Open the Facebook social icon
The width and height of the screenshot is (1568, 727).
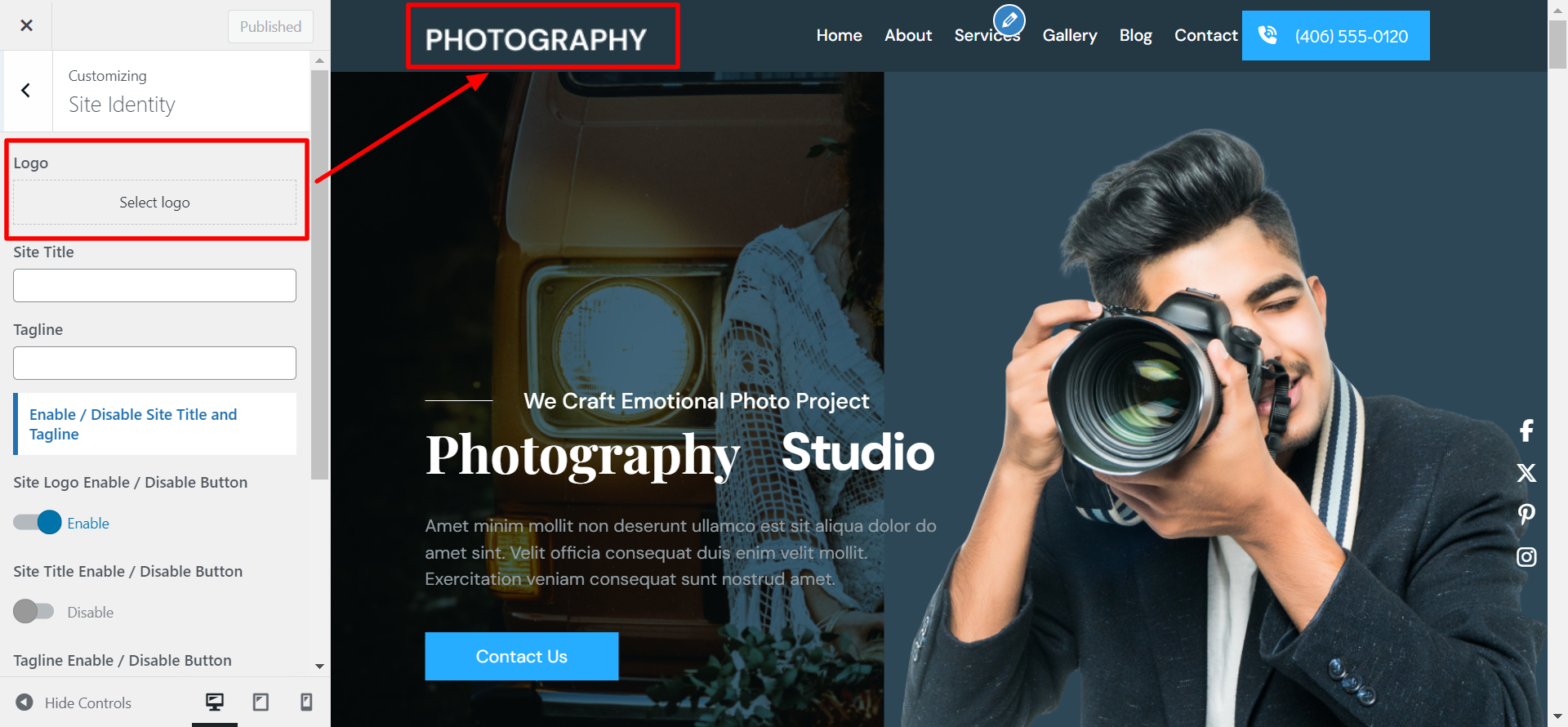pyautogui.click(x=1526, y=430)
